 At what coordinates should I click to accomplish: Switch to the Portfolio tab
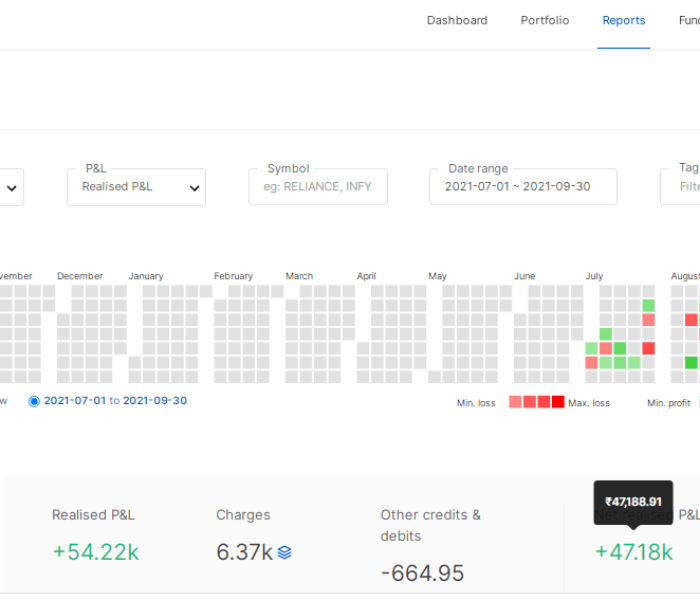click(x=544, y=20)
